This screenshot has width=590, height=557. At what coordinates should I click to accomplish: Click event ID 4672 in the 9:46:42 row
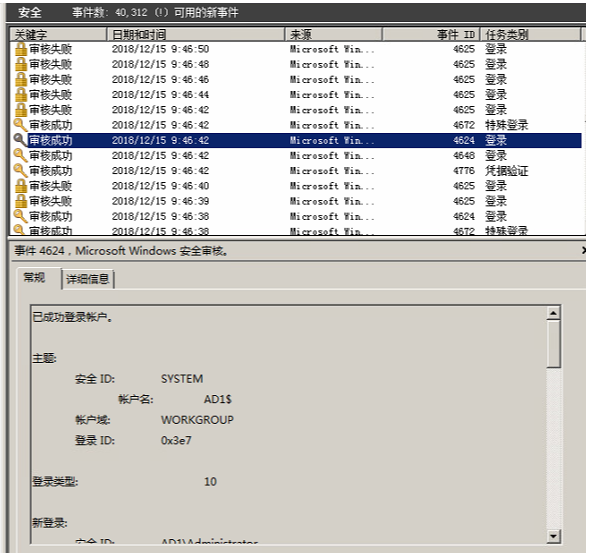(464, 125)
